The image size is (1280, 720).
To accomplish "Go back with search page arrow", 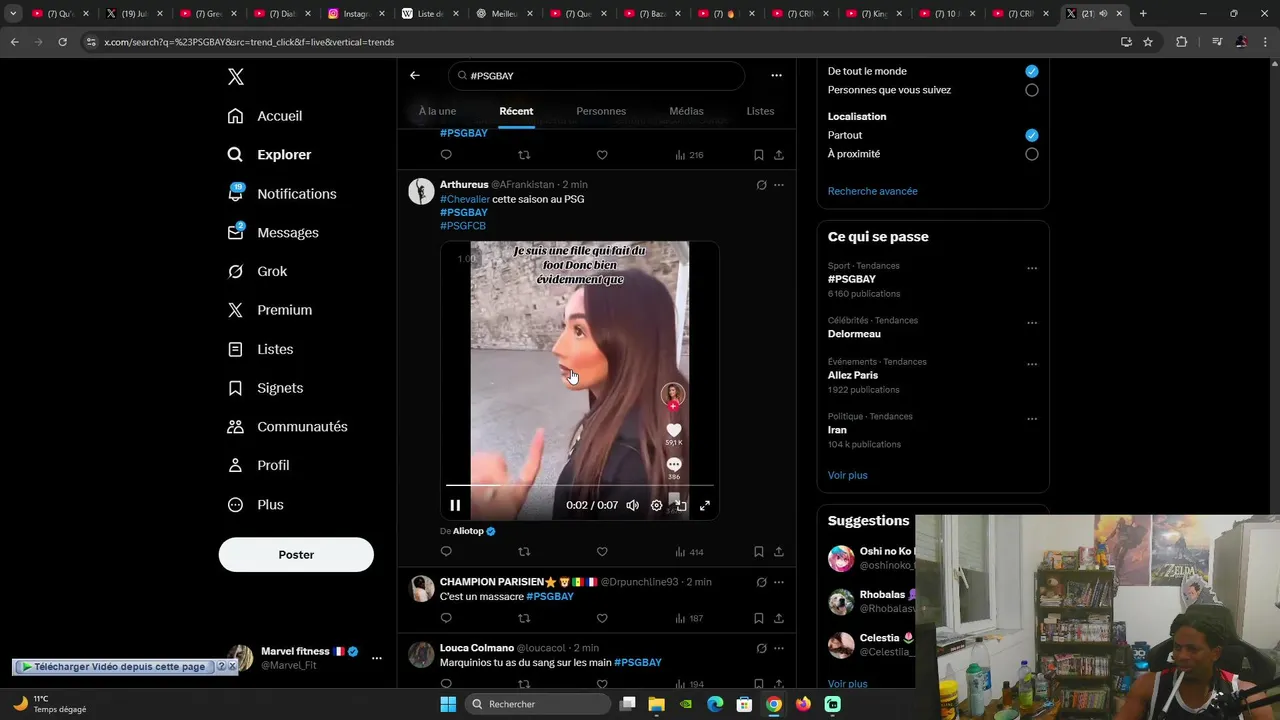I will pyautogui.click(x=415, y=76).
